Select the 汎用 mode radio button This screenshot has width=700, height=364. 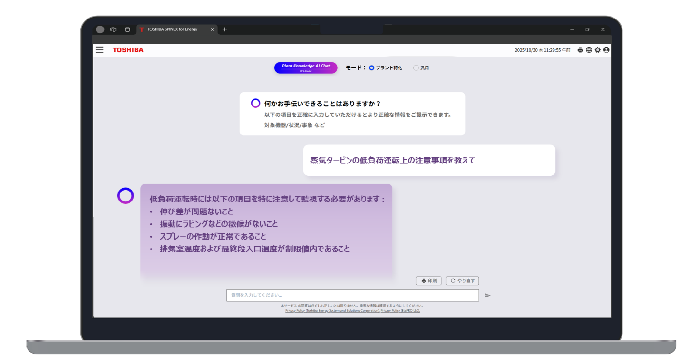pos(416,68)
